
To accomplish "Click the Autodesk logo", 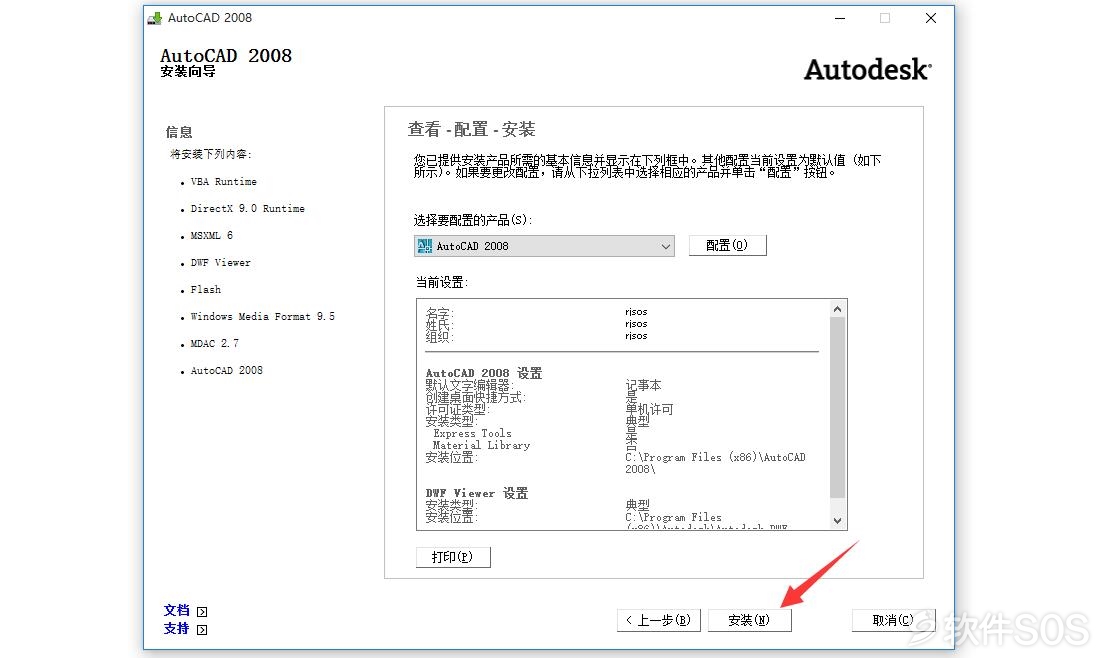I will (868, 69).
